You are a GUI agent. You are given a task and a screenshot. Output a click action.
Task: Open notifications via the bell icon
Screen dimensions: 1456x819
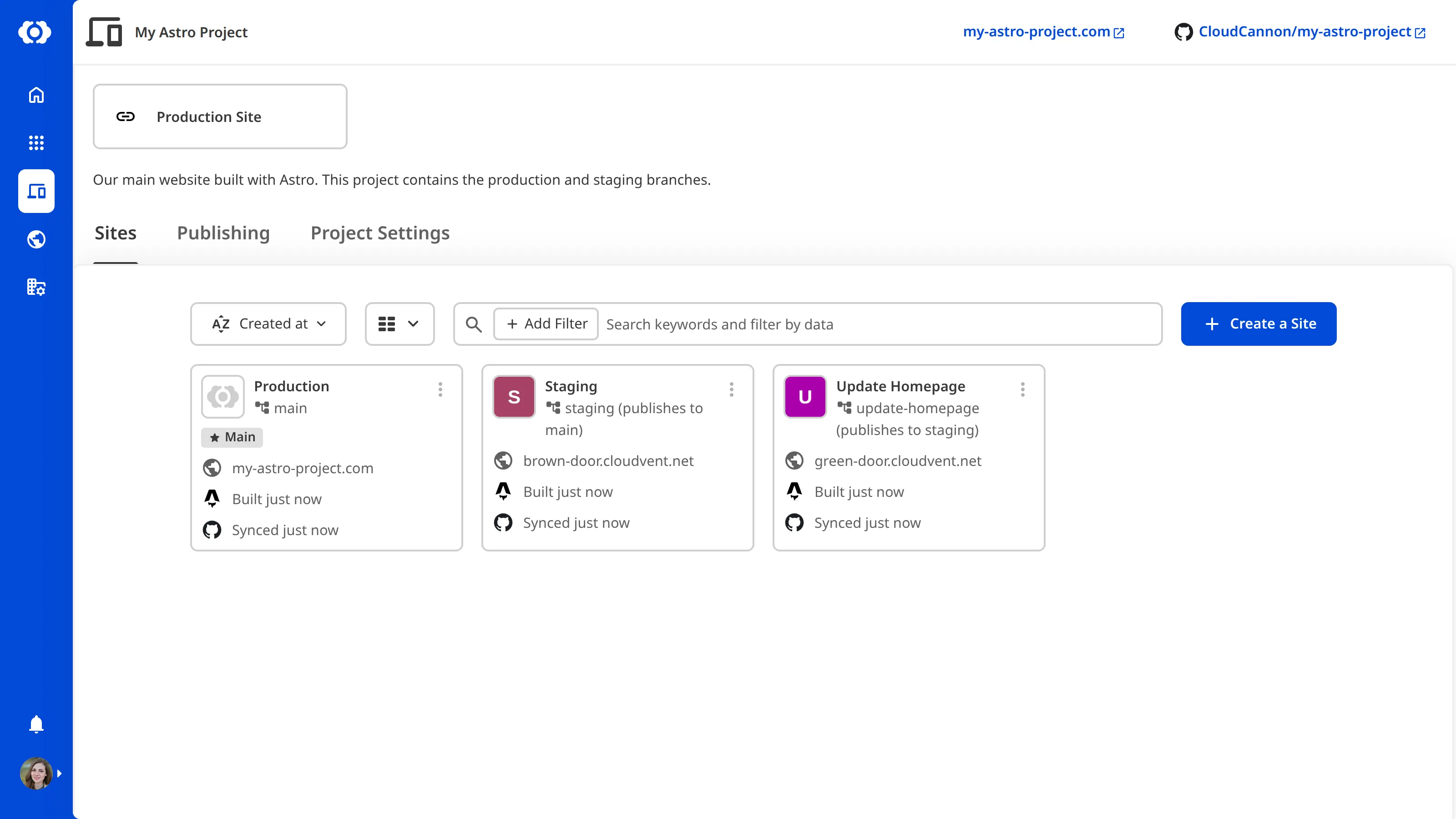coord(35,724)
